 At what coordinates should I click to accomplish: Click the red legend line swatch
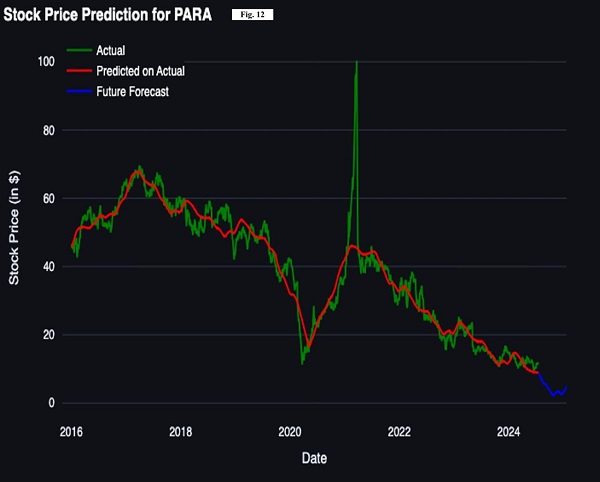pos(79,71)
